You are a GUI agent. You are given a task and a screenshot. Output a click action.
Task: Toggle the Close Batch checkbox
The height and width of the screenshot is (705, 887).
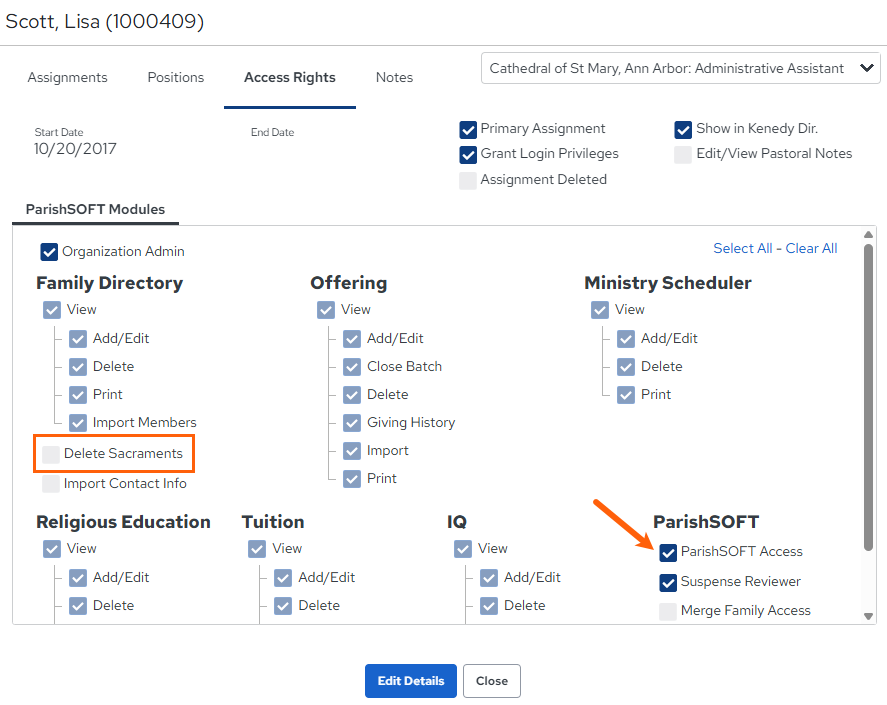(352, 367)
